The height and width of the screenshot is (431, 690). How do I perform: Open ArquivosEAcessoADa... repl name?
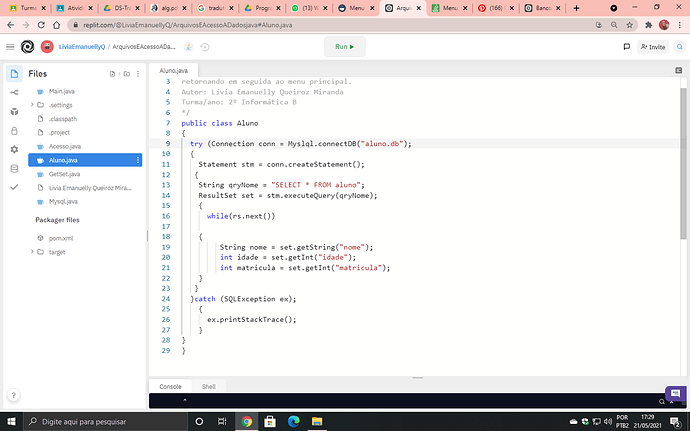tap(144, 47)
